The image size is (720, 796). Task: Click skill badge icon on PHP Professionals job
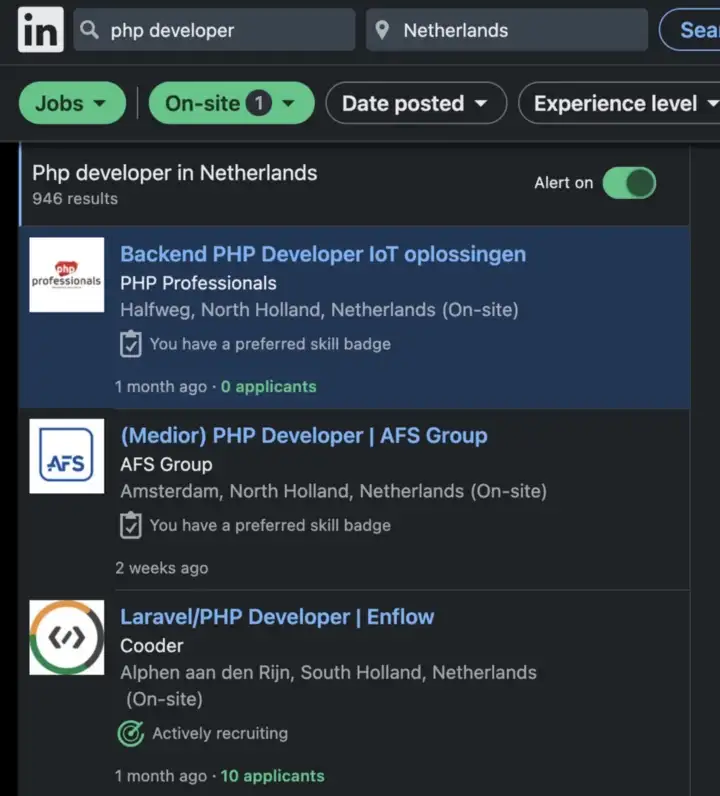130,344
